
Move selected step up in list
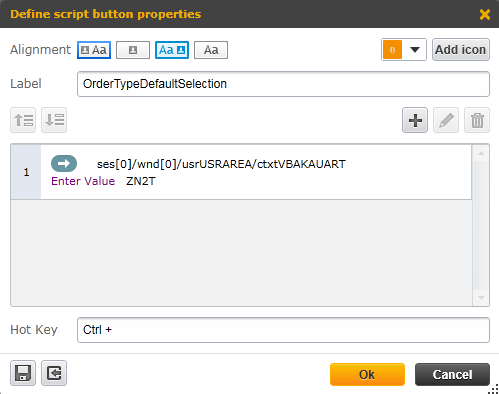coord(23,120)
